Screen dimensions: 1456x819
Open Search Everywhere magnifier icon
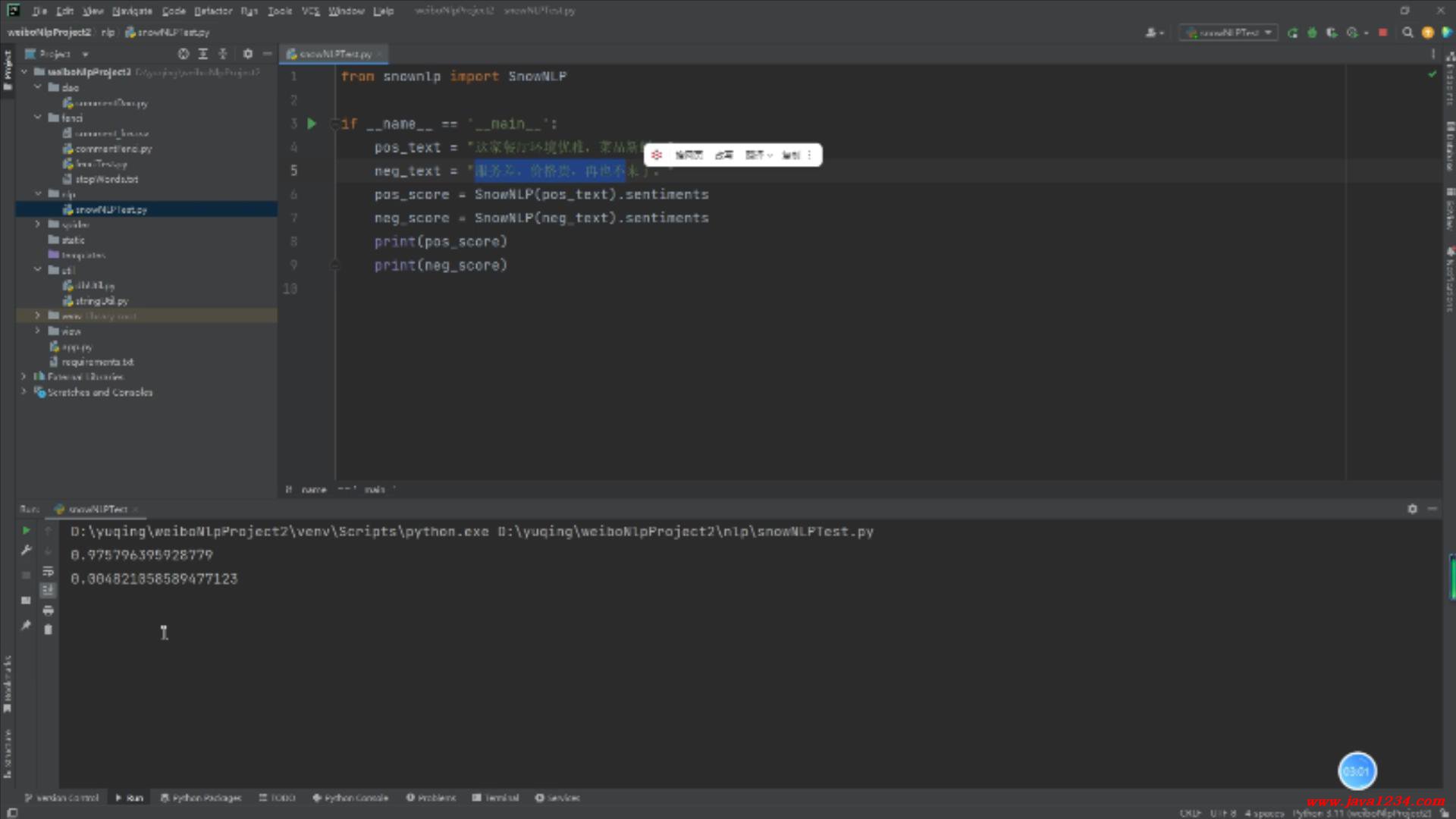tap(1407, 33)
